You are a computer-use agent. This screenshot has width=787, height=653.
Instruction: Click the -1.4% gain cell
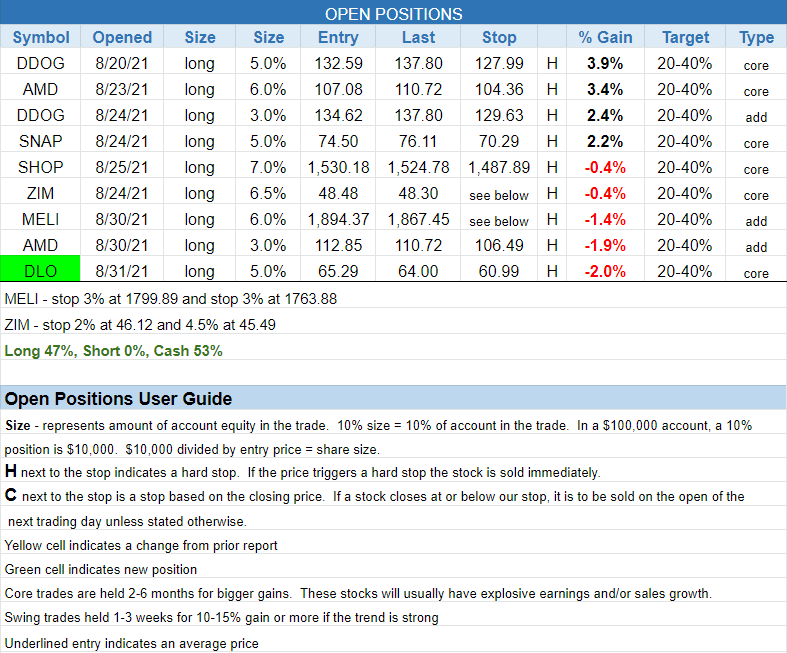point(605,219)
